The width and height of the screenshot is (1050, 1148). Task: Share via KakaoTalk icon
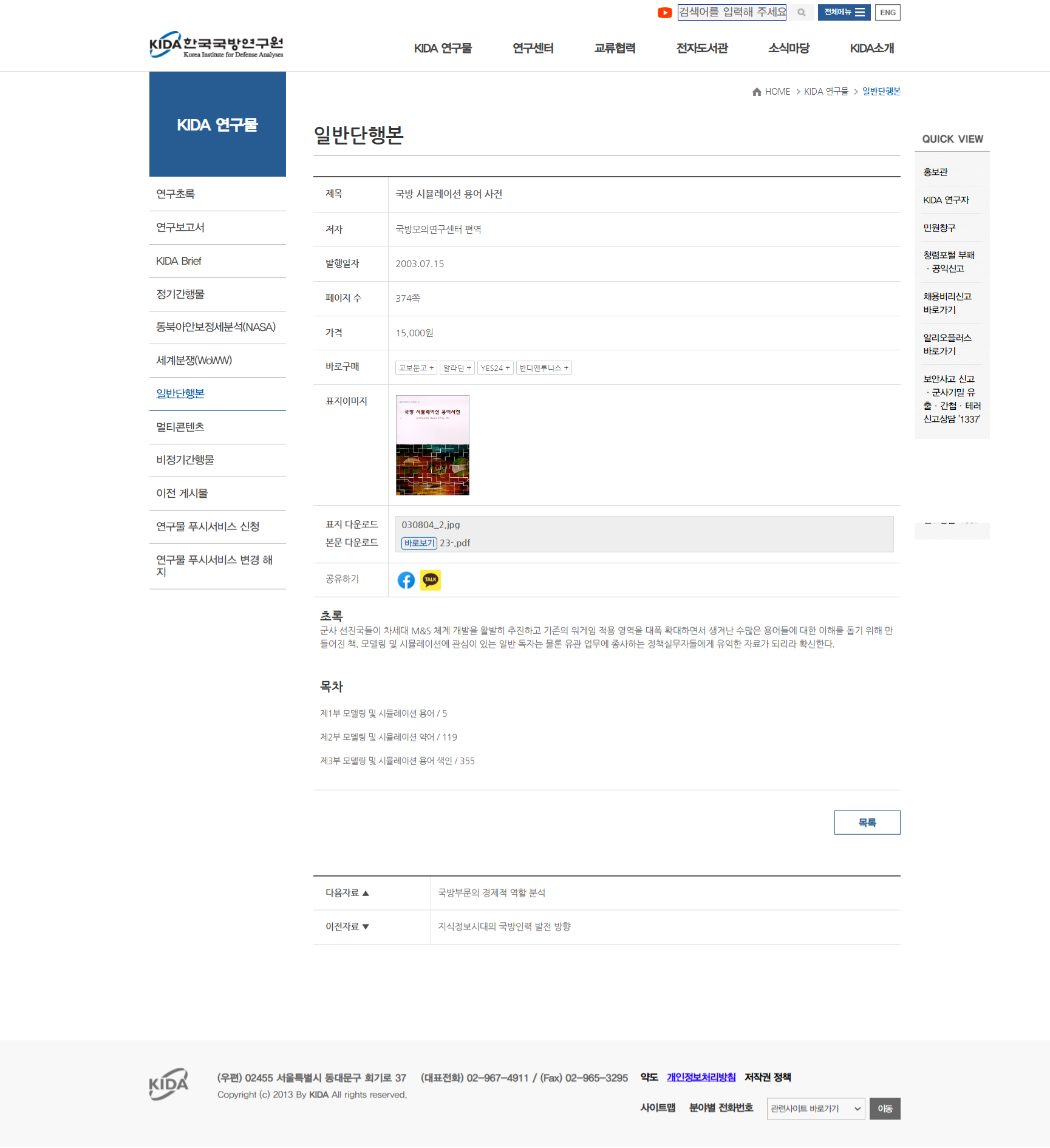tap(430, 580)
